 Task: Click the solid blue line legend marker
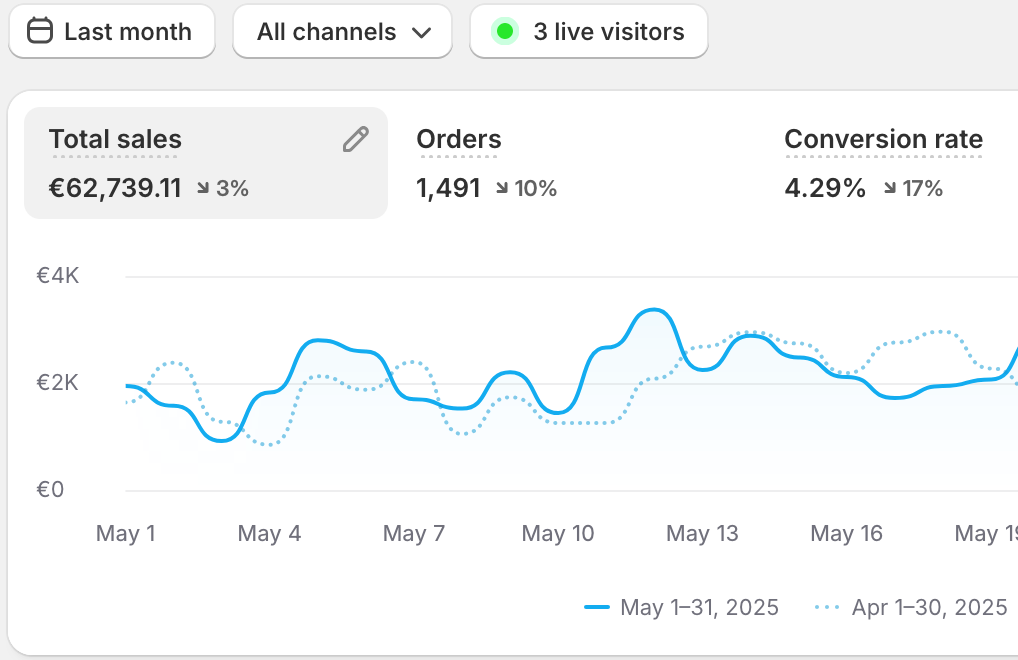point(597,607)
